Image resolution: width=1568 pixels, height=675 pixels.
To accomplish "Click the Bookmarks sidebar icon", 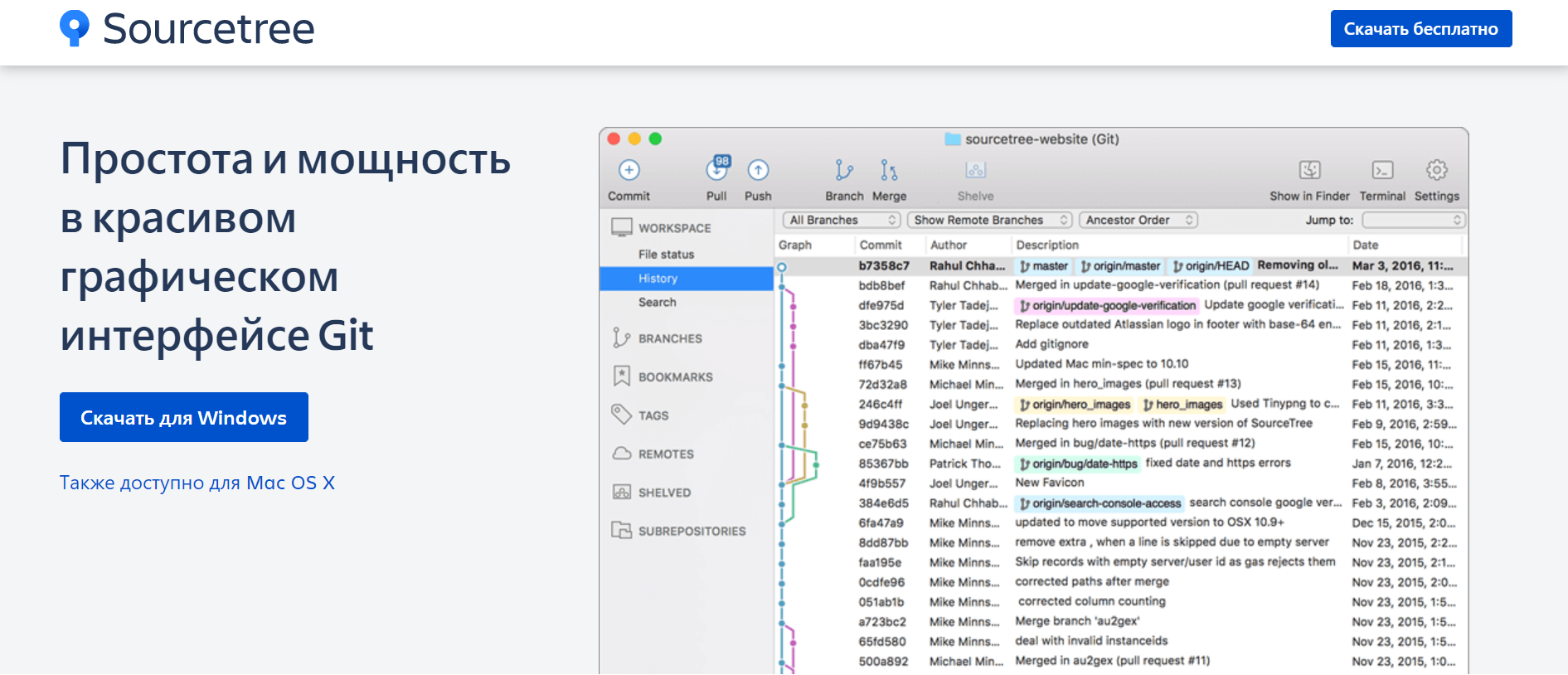I will (x=621, y=376).
